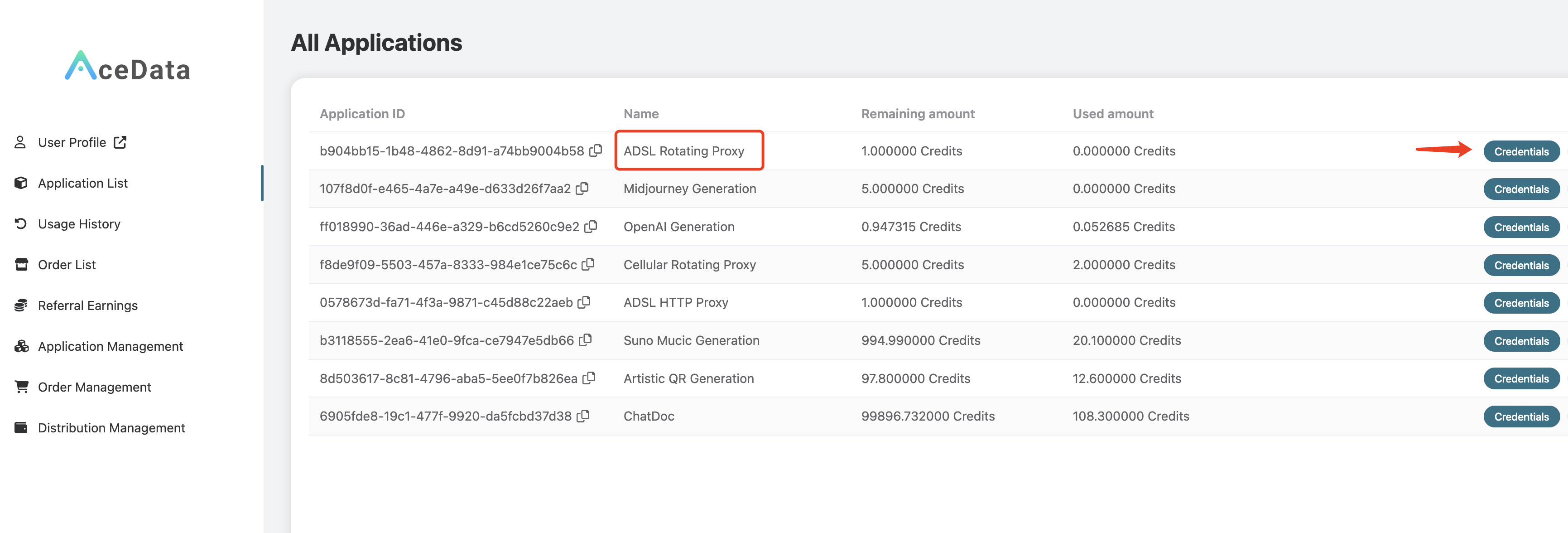The image size is (1568, 533).
Task: Click the AceData logo
Action: pyautogui.click(x=128, y=66)
